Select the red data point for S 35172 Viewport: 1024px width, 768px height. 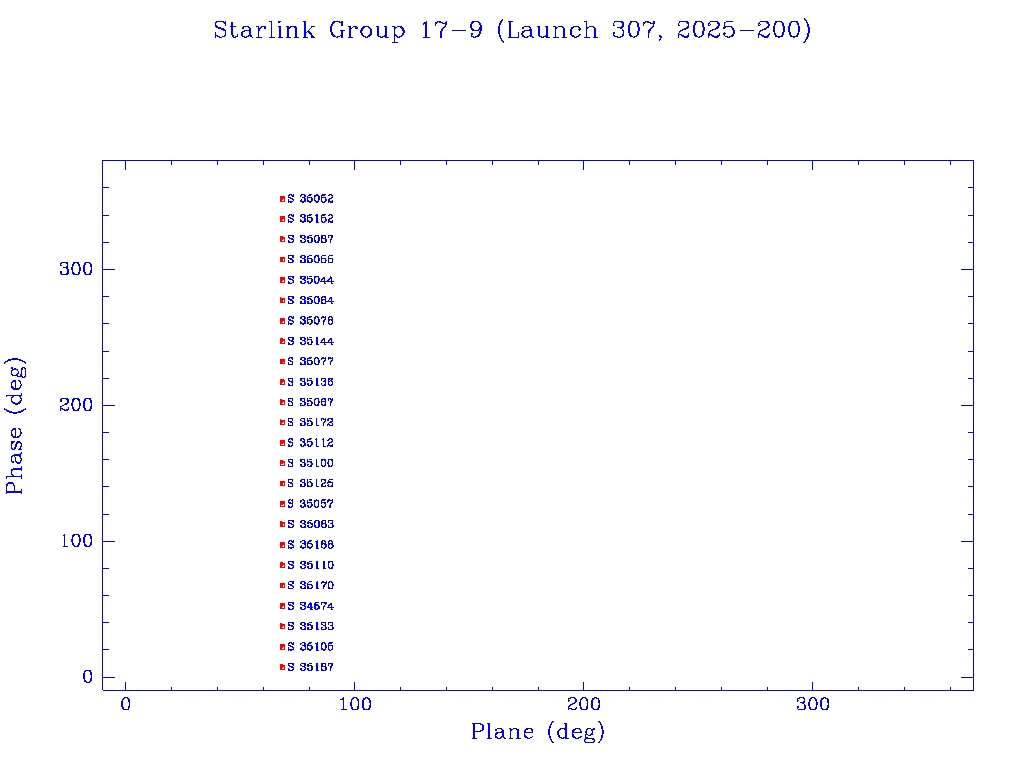pos(283,422)
